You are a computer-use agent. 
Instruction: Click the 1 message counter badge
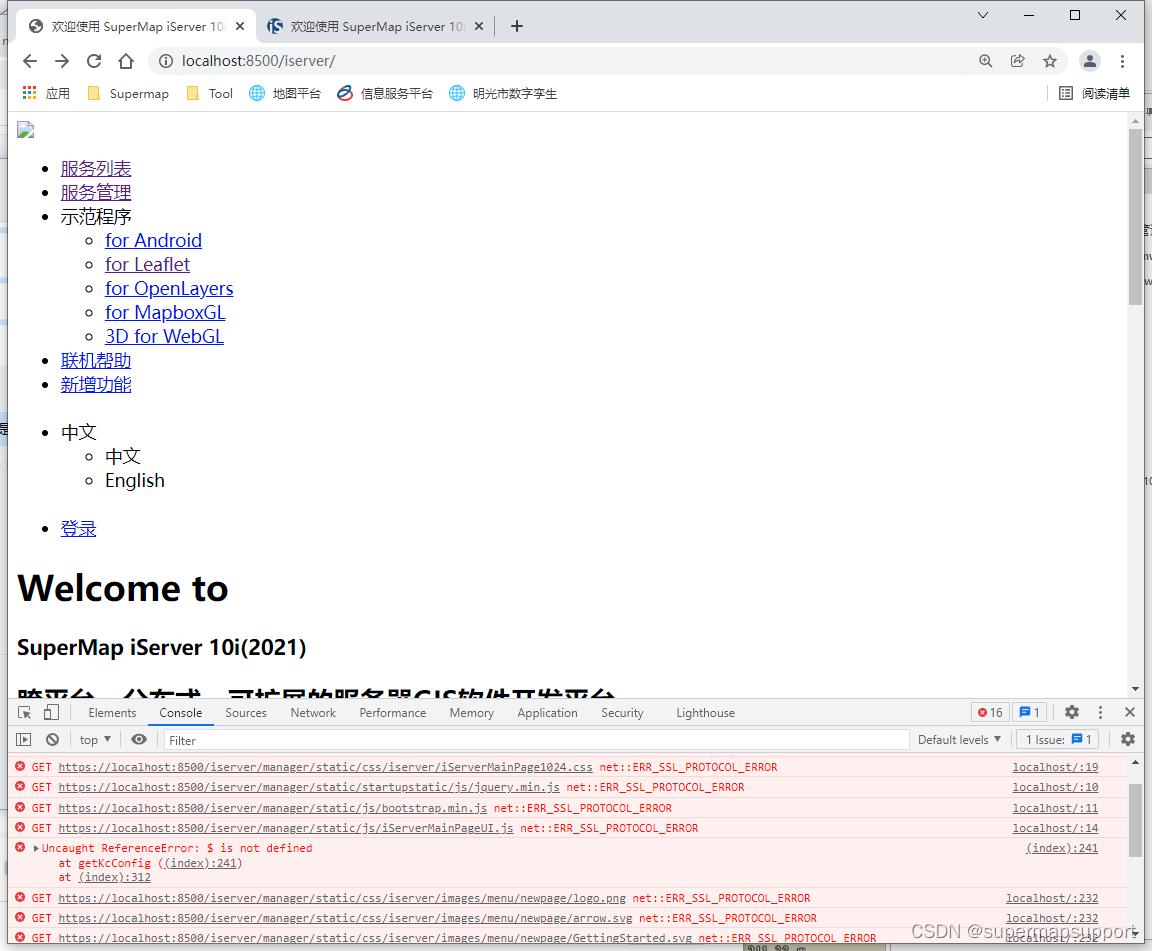tap(1029, 712)
